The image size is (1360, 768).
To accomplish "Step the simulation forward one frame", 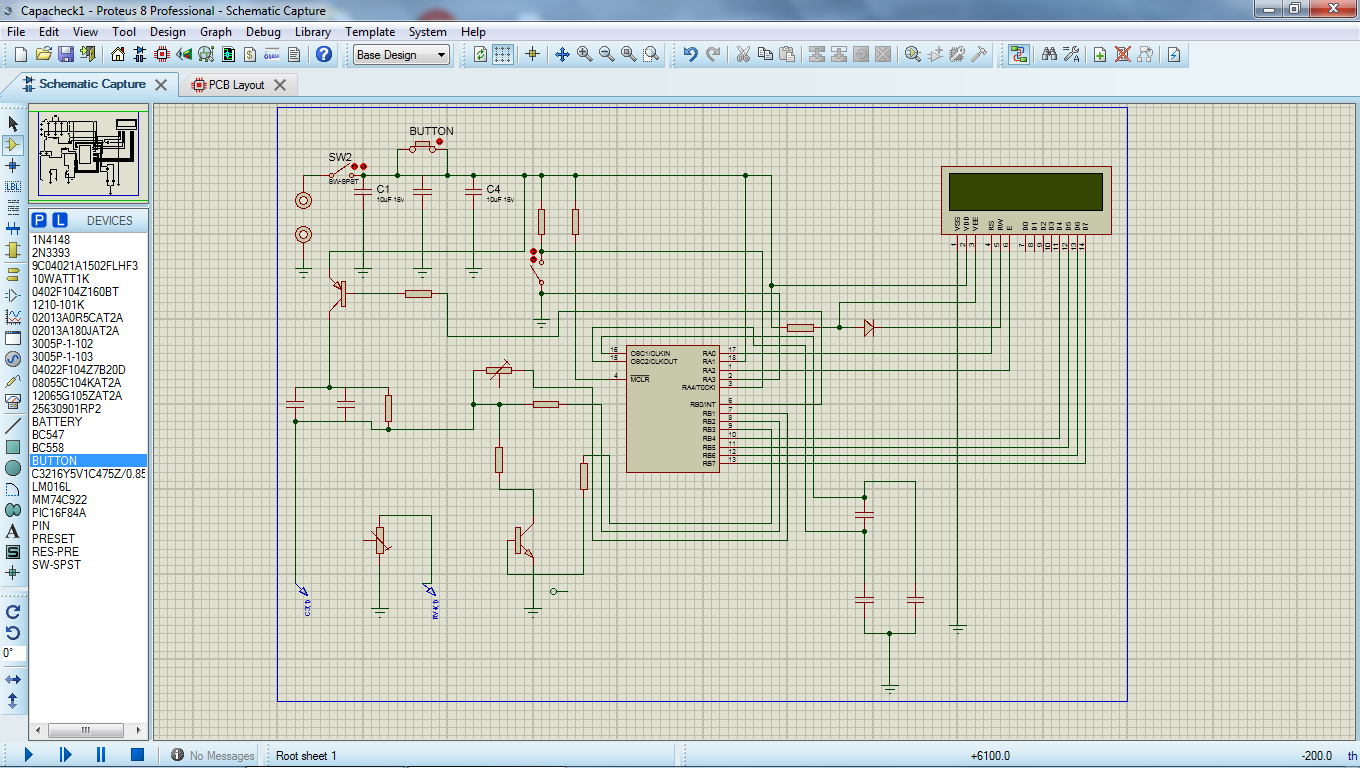I will pyautogui.click(x=66, y=755).
